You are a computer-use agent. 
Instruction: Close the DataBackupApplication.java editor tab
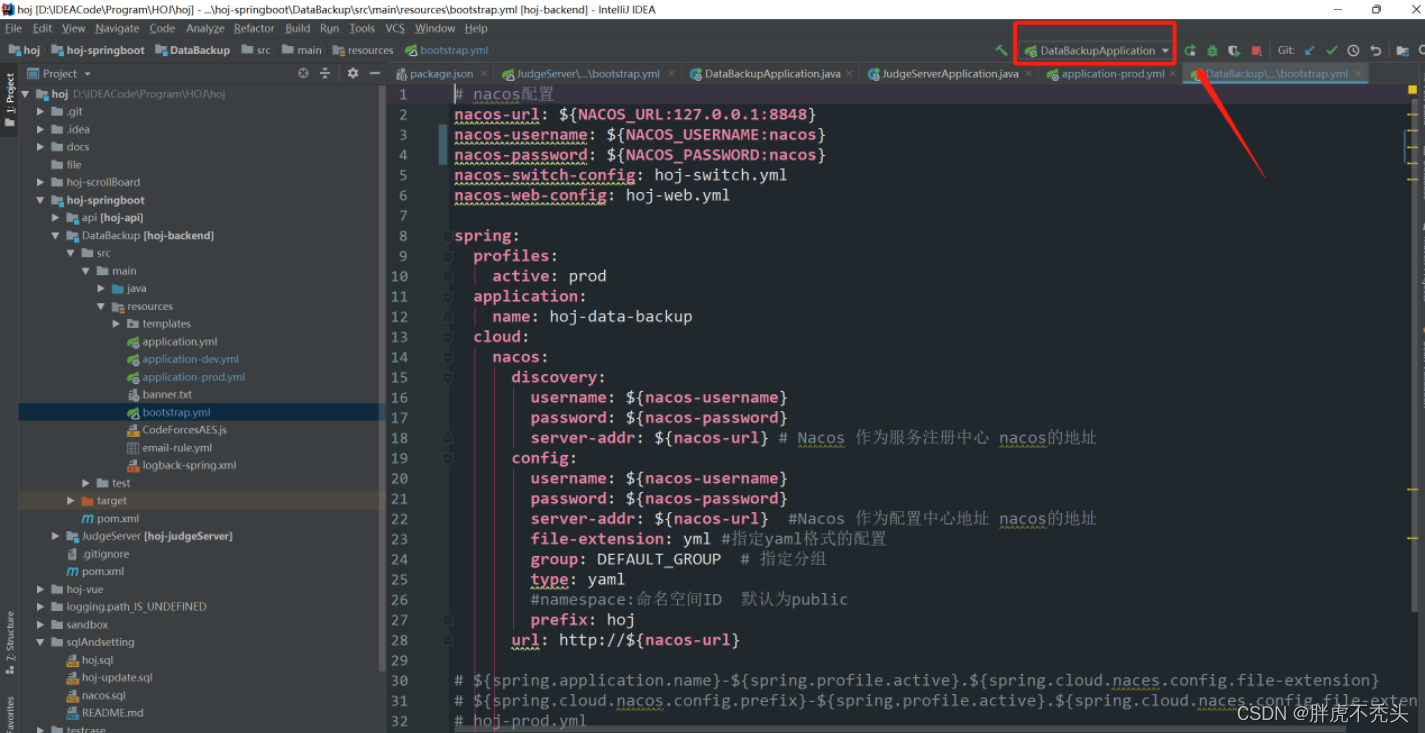pyautogui.click(x=851, y=73)
